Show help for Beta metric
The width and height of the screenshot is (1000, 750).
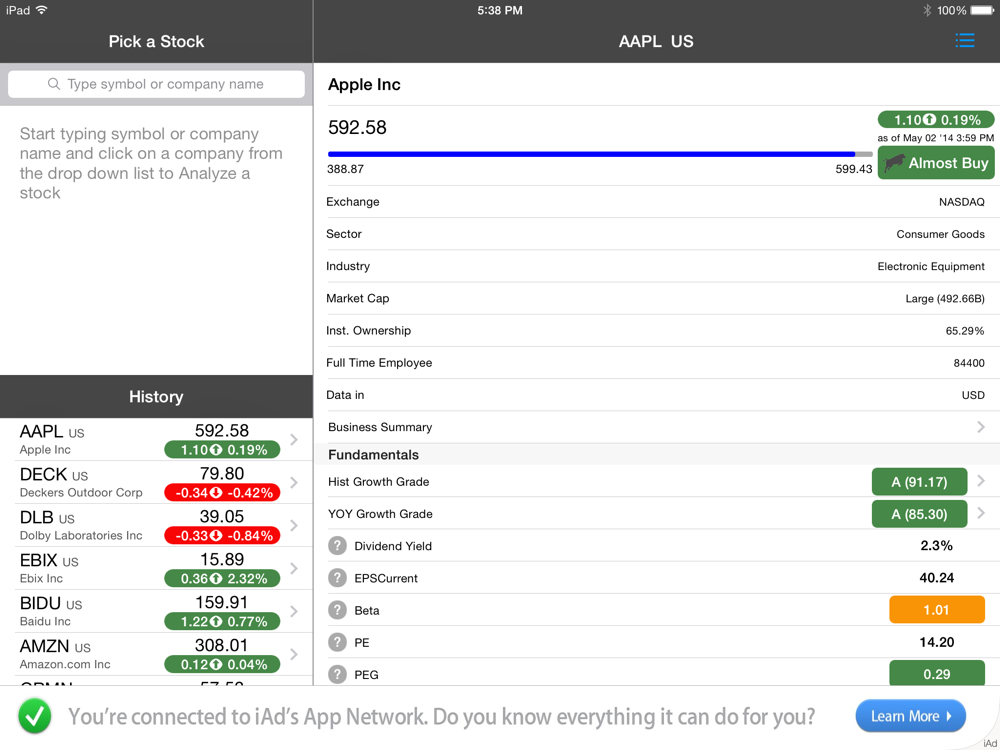pos(338,610)
